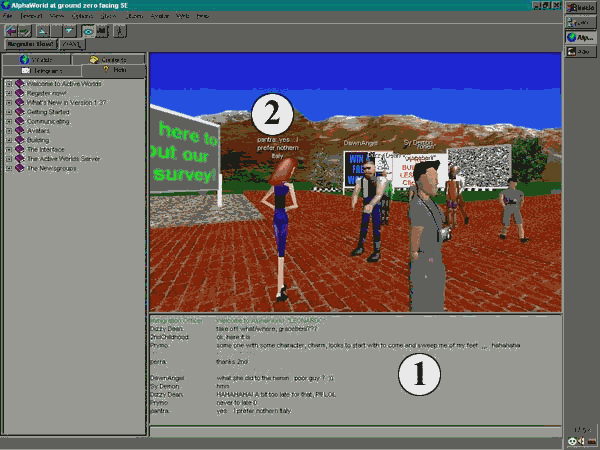Switch to the Contacts tab

(x=108, y=60)
